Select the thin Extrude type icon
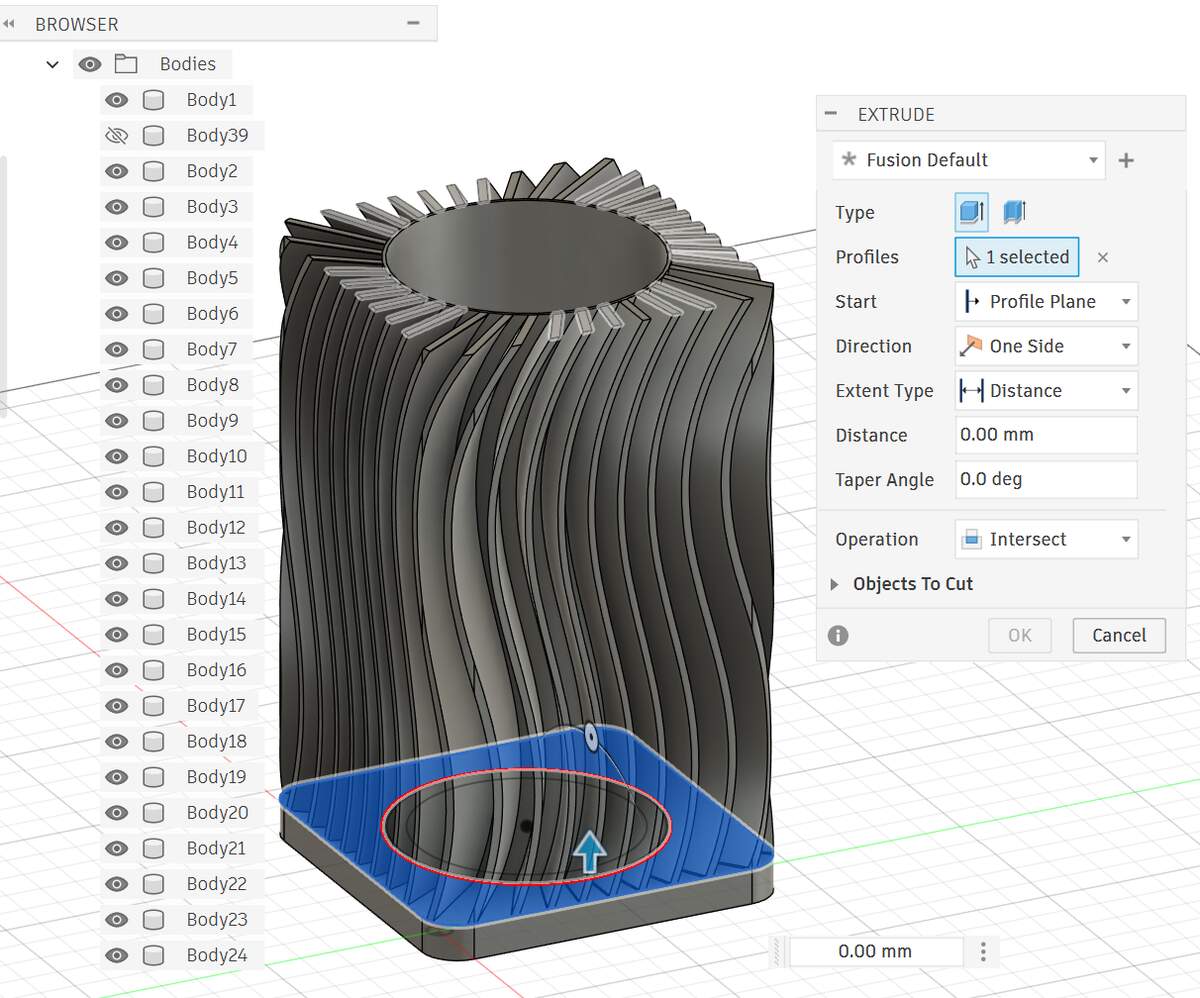Screen dimensions: 1200x998 tap(1014, 212)
